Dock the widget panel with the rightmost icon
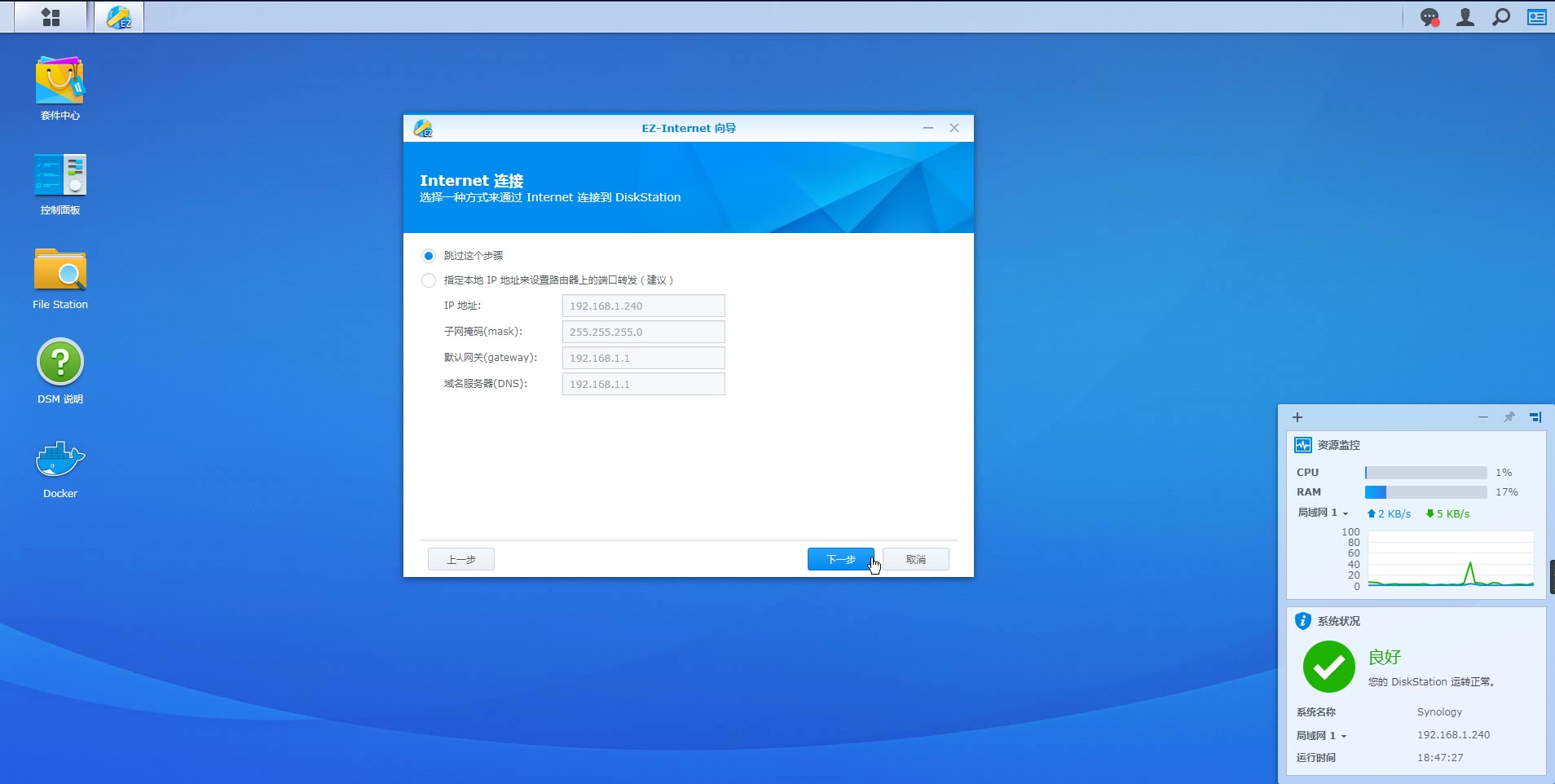1555x784 pixels. (1535, 417)
